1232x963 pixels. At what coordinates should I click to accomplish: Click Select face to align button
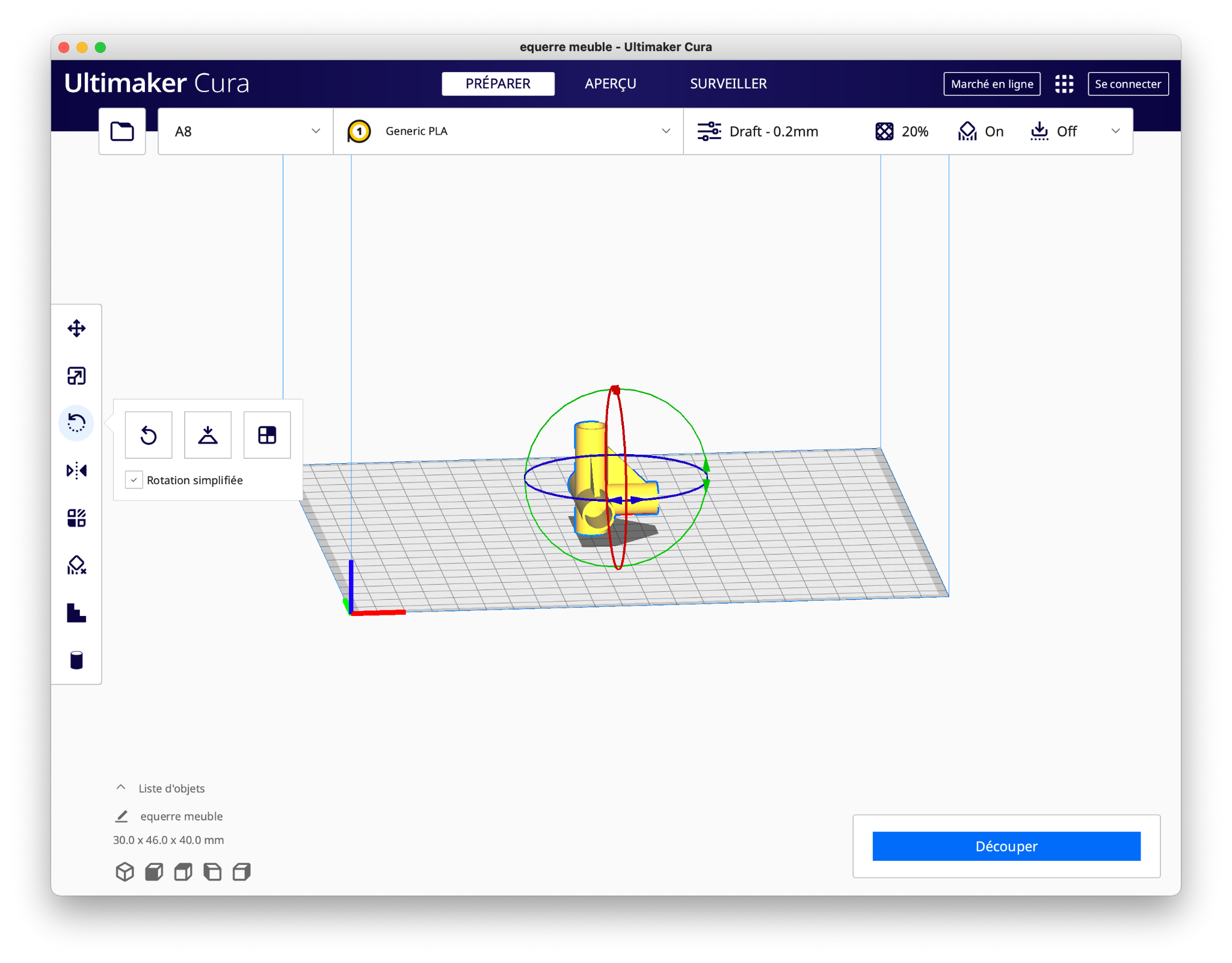tap(267, 435)
